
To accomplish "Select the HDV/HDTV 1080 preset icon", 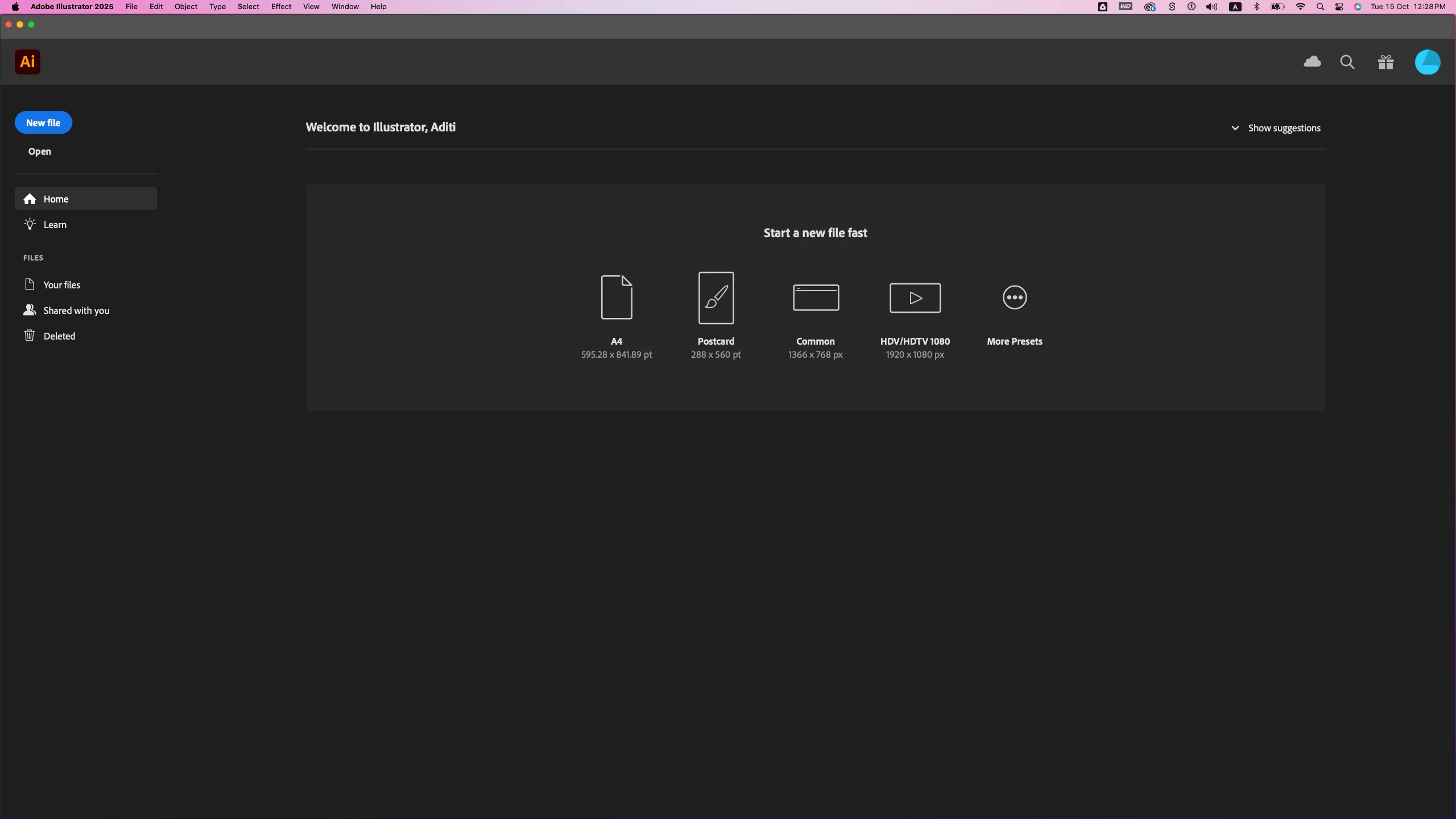I will click(x=915, y=297).
